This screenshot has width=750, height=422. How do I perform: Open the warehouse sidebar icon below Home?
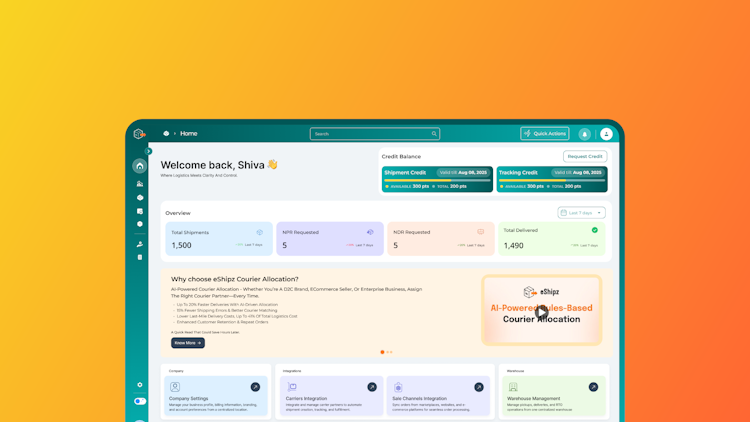tap(140, 184)
